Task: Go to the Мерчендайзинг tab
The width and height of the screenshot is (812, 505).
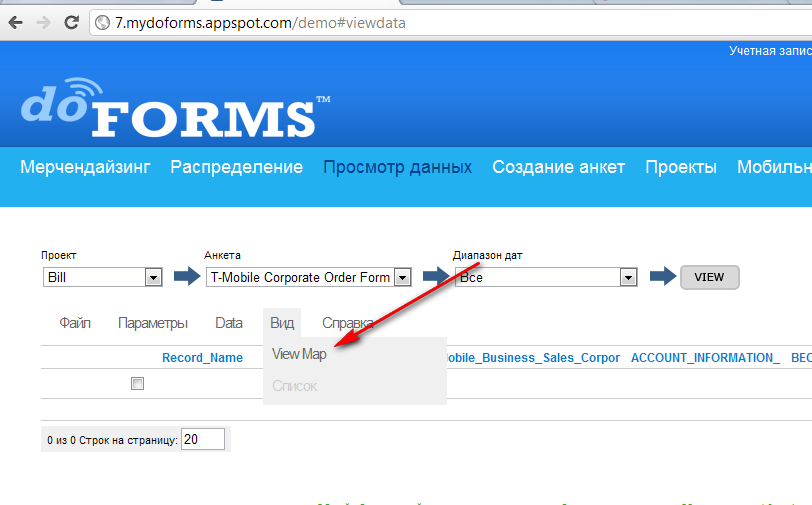Action: 85,167
